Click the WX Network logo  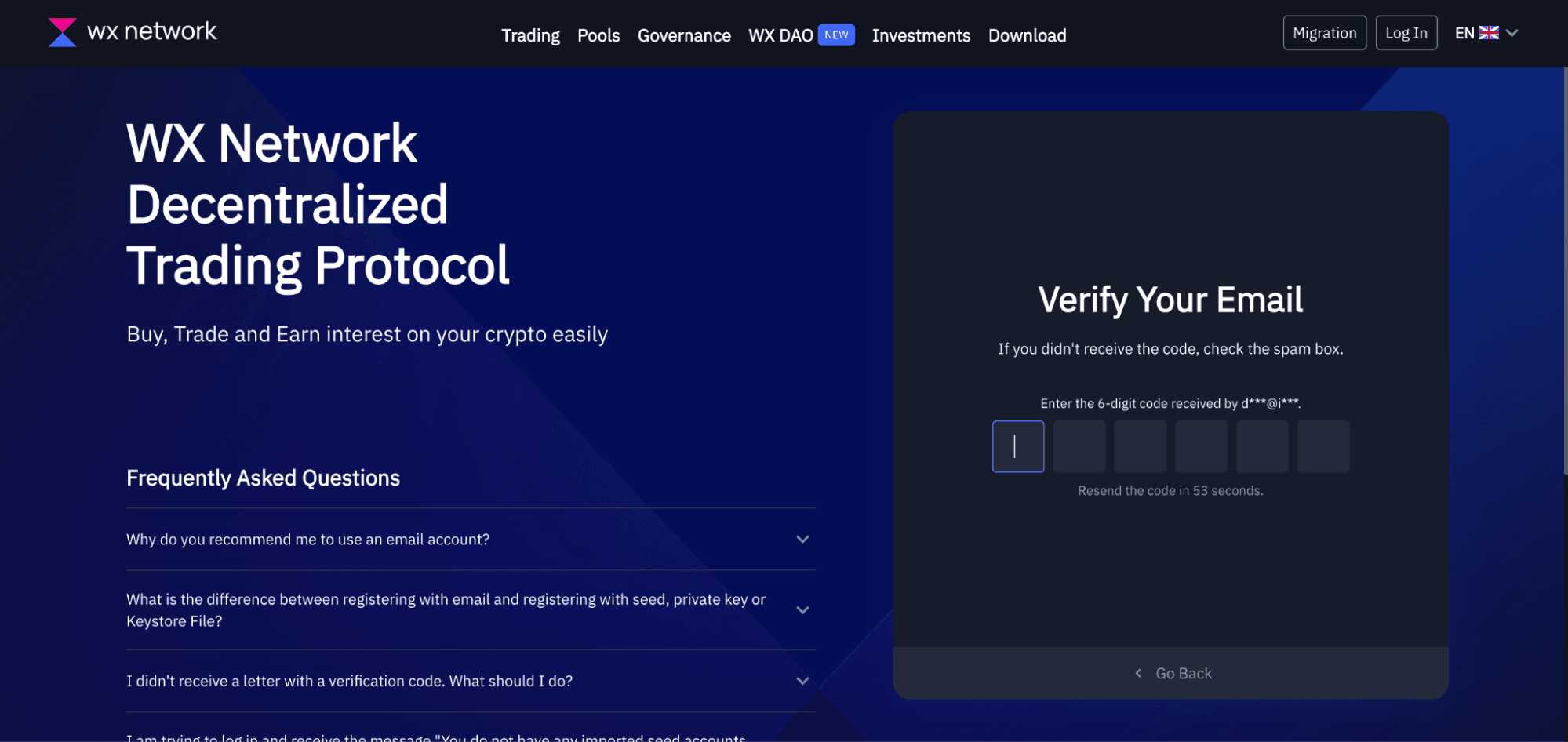133,32
